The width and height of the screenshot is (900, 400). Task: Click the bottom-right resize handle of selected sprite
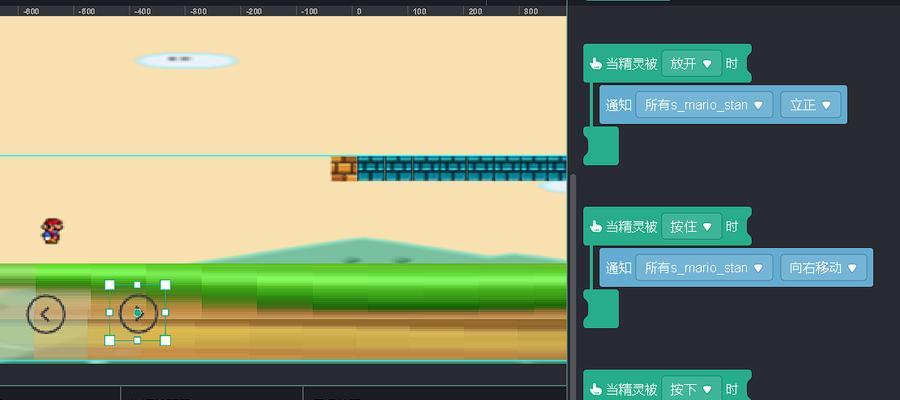click(165, 340)
